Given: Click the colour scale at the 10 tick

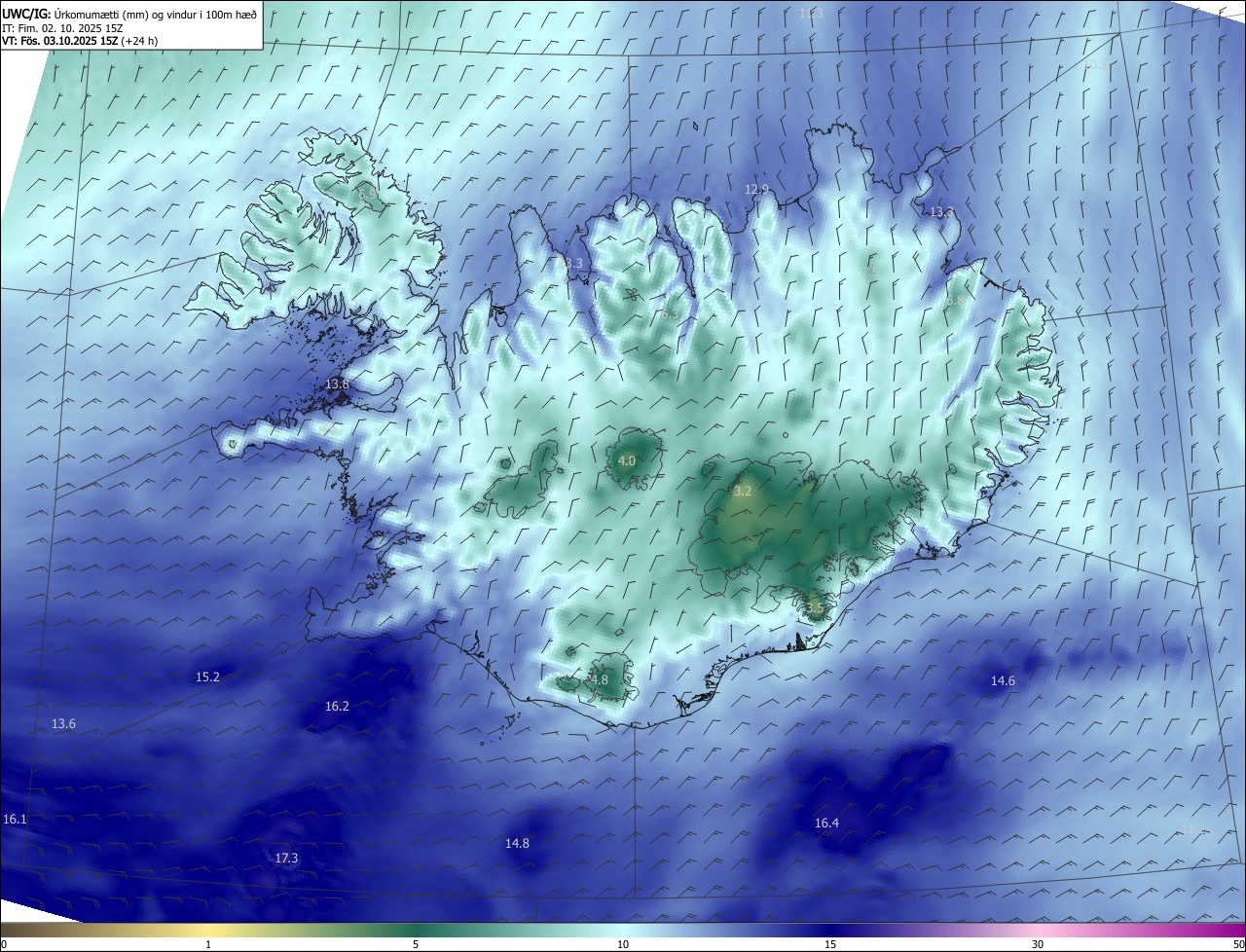Looking at the screenshot, I should pyautogui.click(x=623, y=944).
